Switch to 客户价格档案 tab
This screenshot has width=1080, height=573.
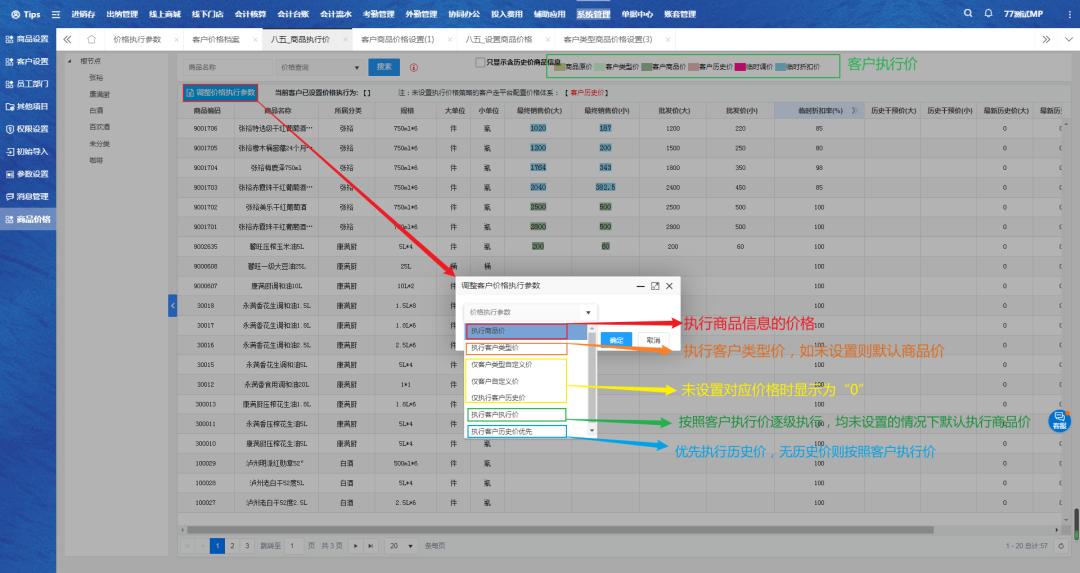(216, 39)
